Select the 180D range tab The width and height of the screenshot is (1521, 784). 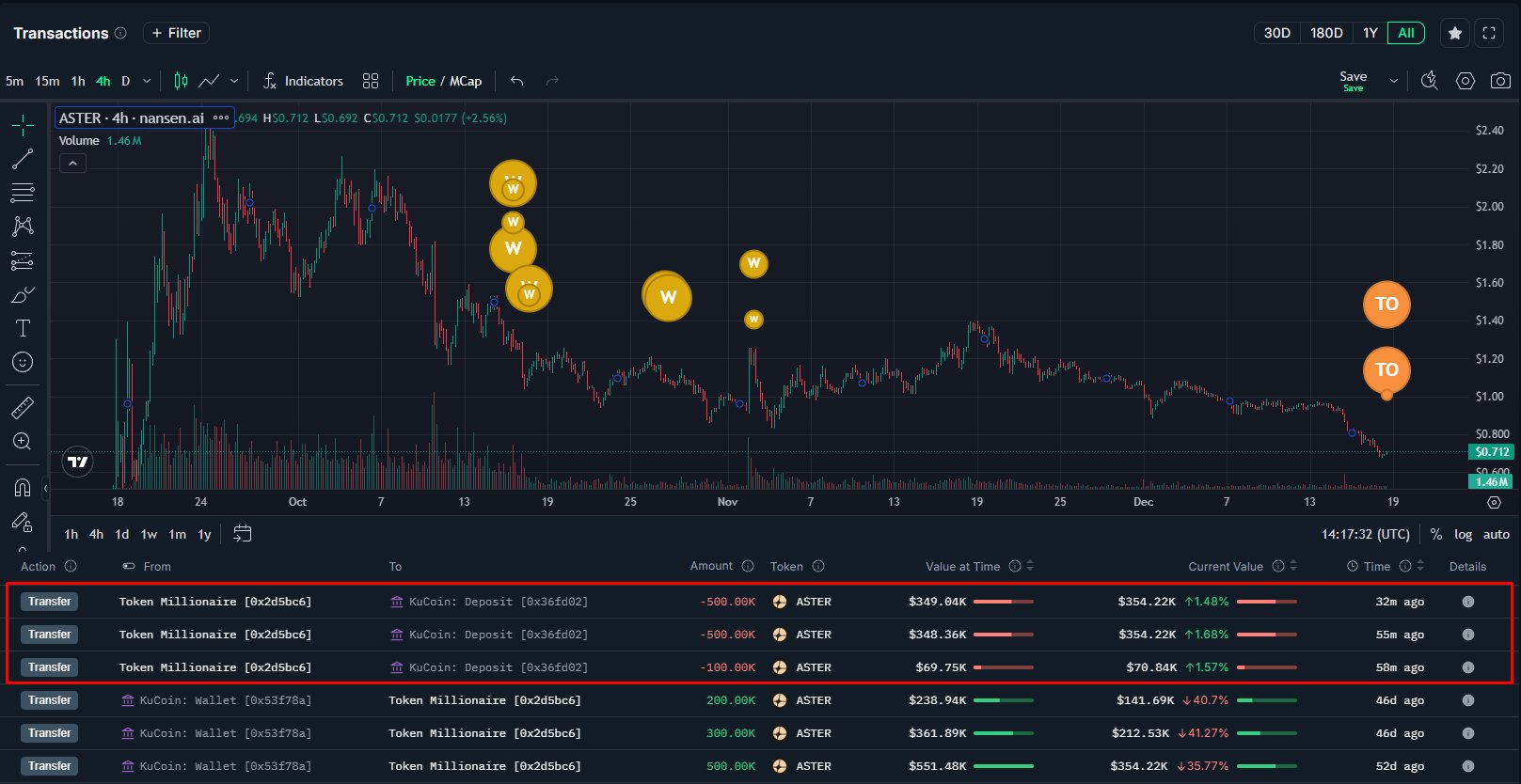[1326, 33]
